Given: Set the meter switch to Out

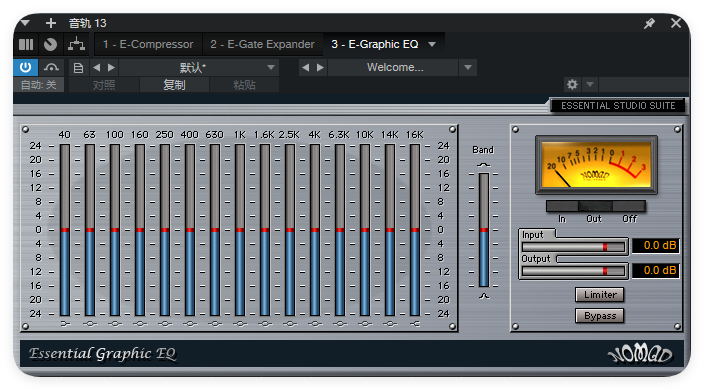Looking at the screenshot, I should (595, 206).
